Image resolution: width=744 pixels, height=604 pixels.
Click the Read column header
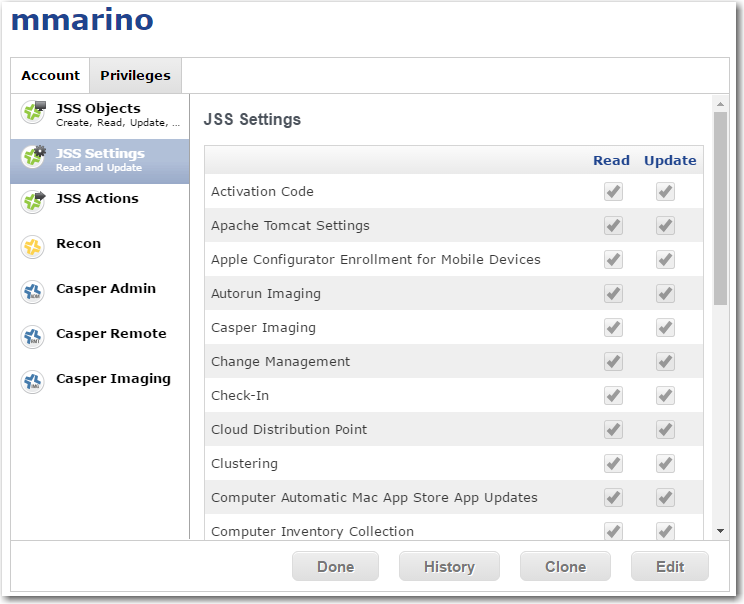tap(611, 160)
